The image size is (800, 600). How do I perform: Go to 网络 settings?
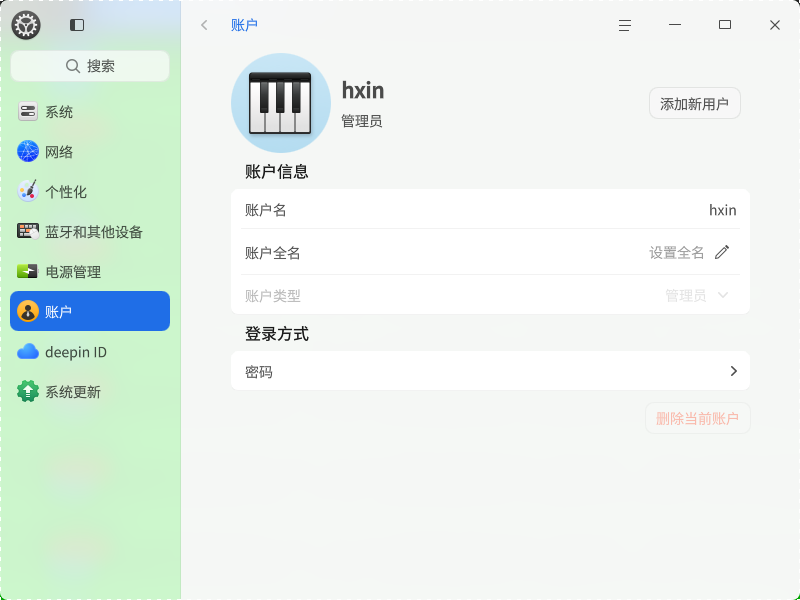(x=90, y=152)
